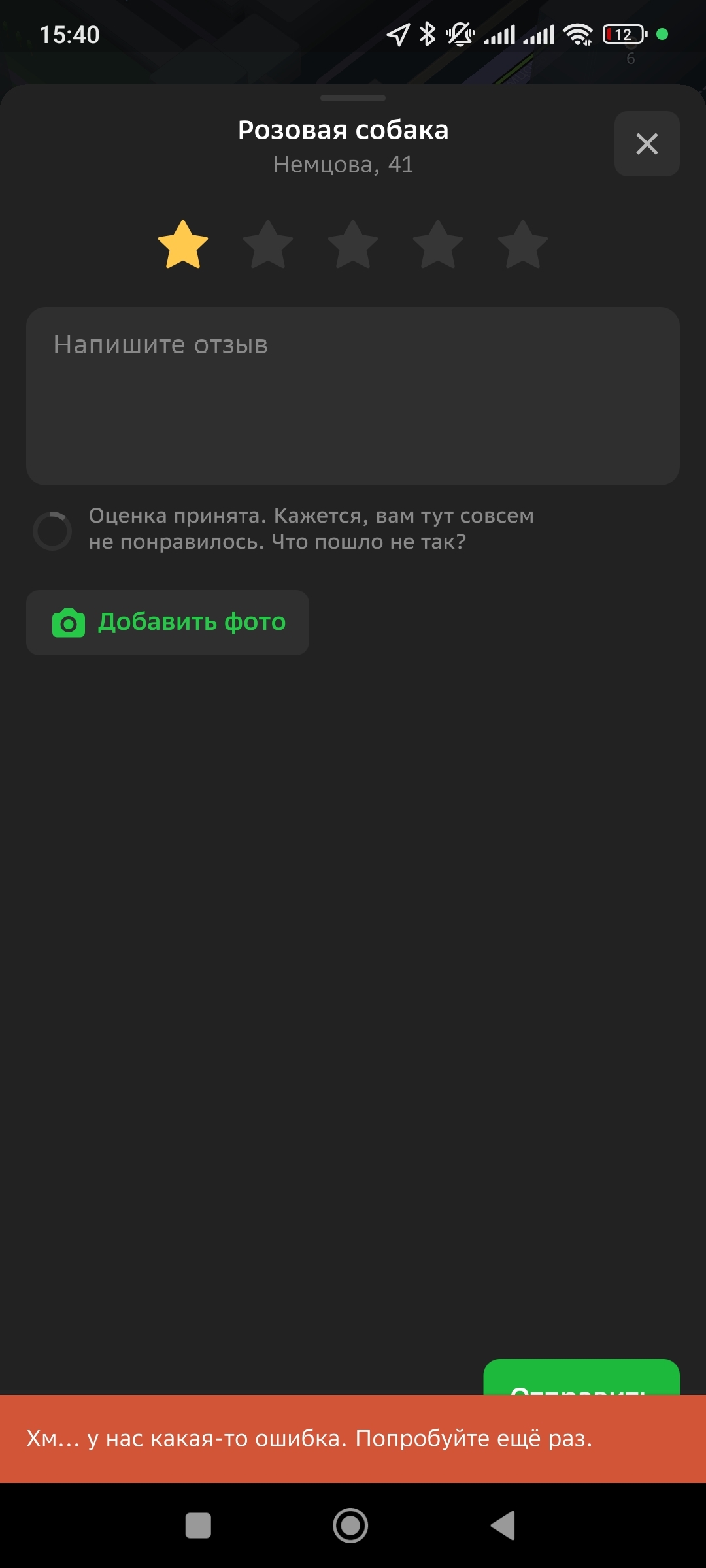Tap the loading spinner beside Оценка принята
Screen dimensions: 706x1568
click(x=52, y=531)
